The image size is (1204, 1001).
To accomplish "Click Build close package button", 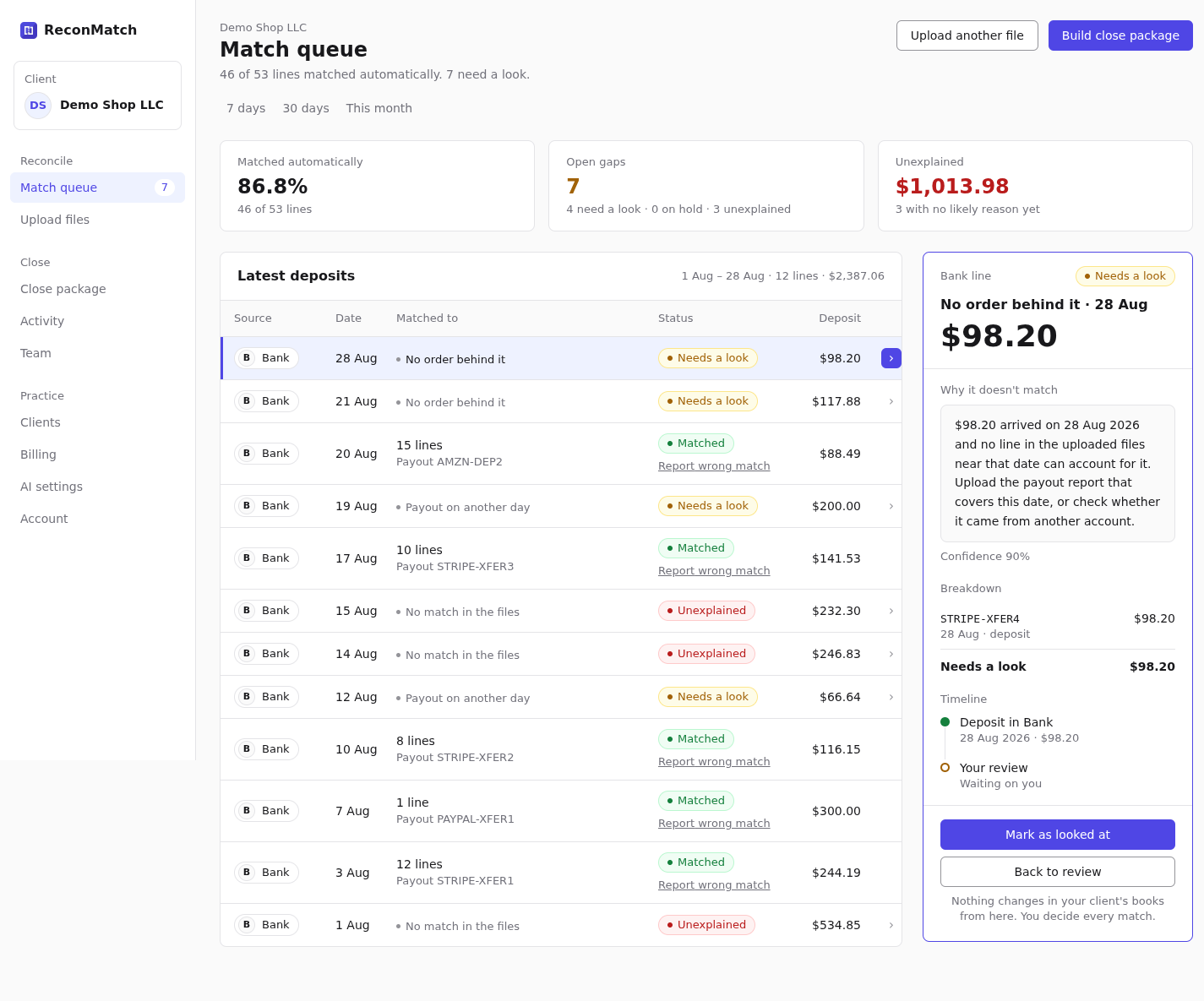I will [1120, 35].
